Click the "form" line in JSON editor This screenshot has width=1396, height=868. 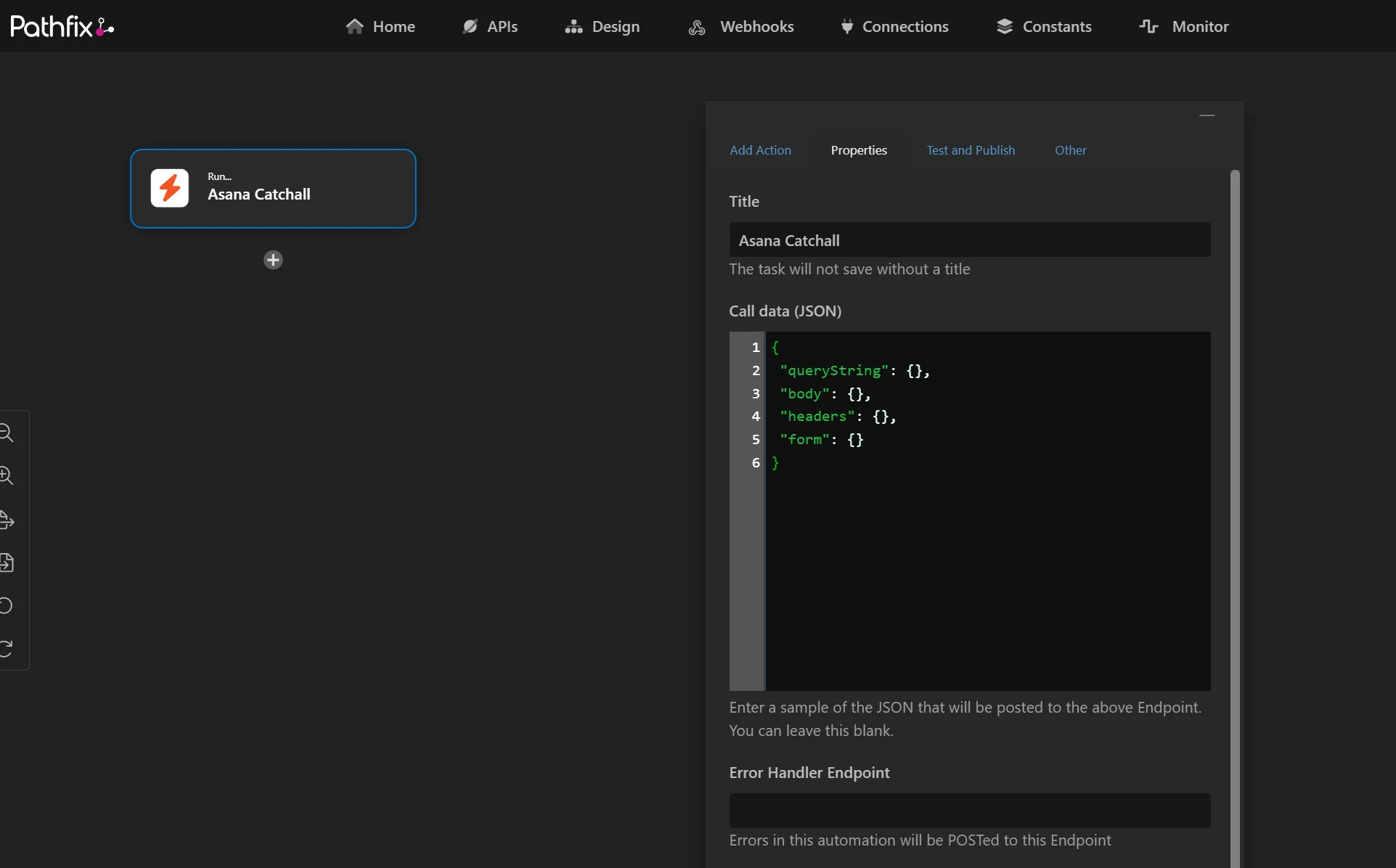(x=821, y=440)
